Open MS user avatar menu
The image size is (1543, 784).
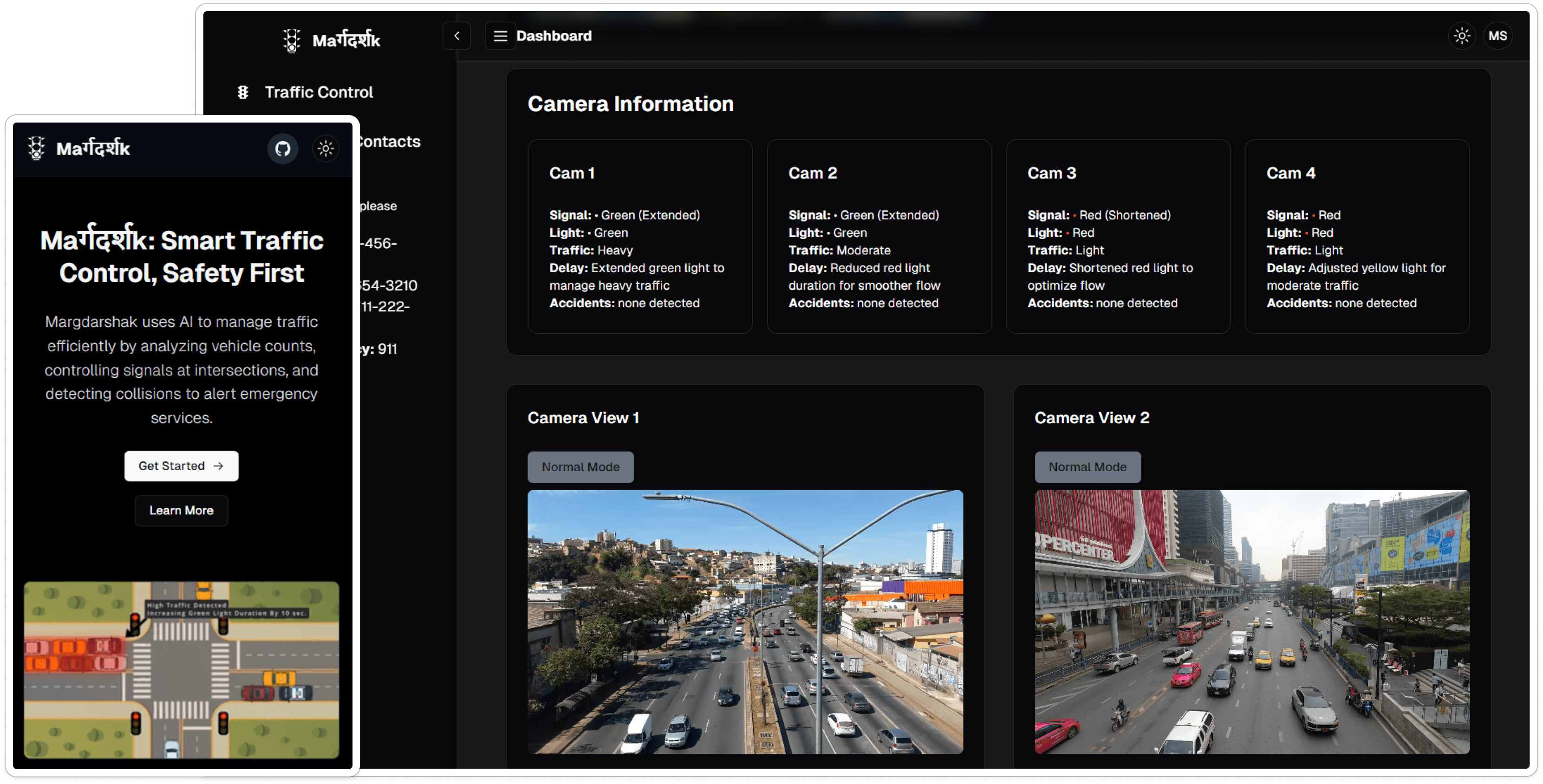[1497, 36]
